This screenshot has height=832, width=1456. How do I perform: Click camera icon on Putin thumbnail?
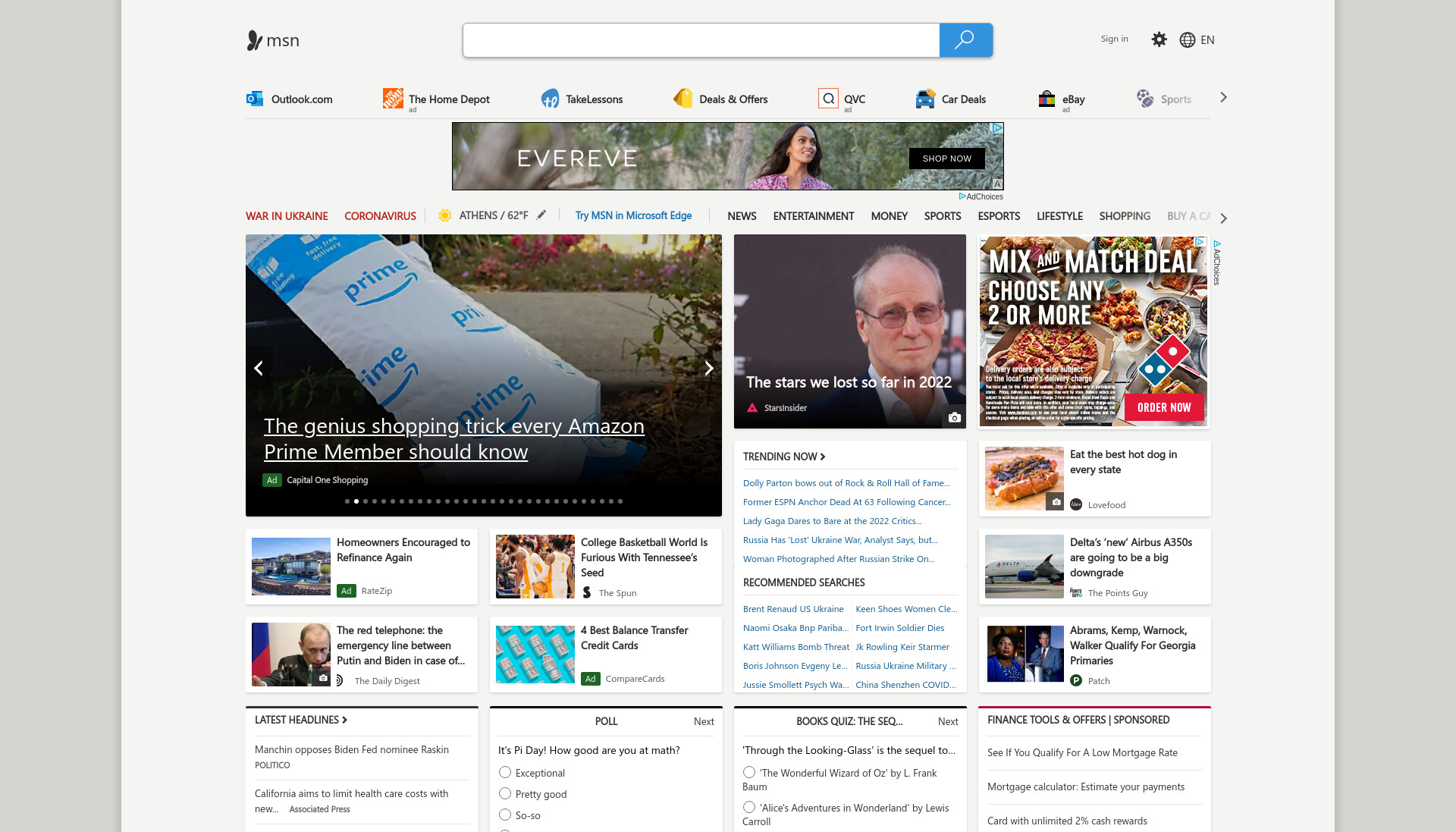coord(323,678)
